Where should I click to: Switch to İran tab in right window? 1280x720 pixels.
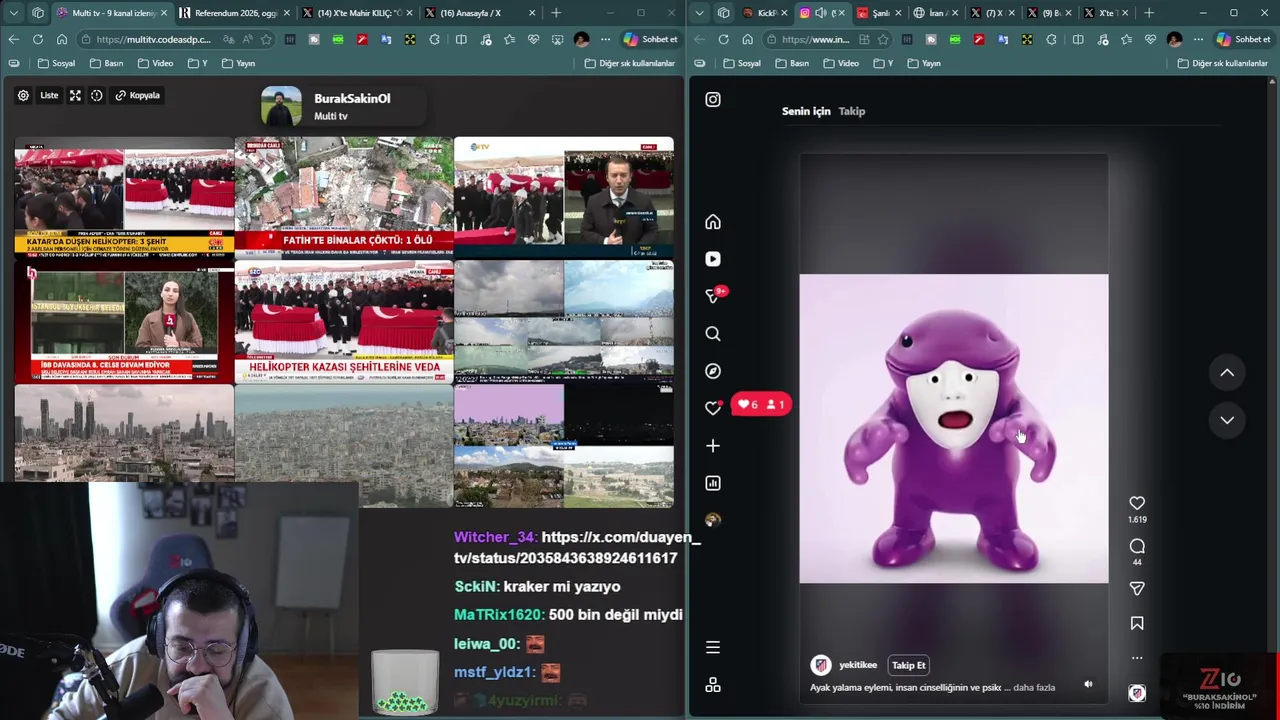coord(935,13)
